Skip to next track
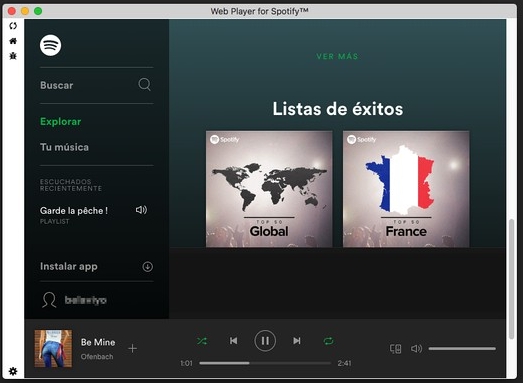This screenshot has width=523, height=383. [297, 341]
